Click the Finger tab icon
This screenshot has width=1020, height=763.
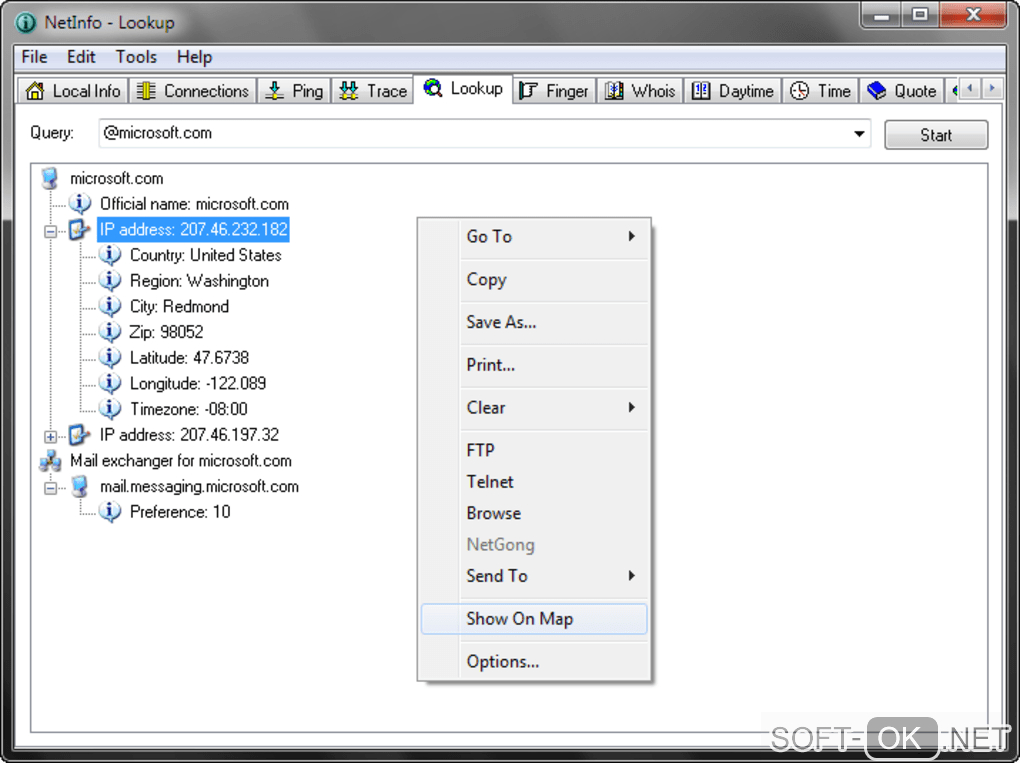click(x=528, y=91)
